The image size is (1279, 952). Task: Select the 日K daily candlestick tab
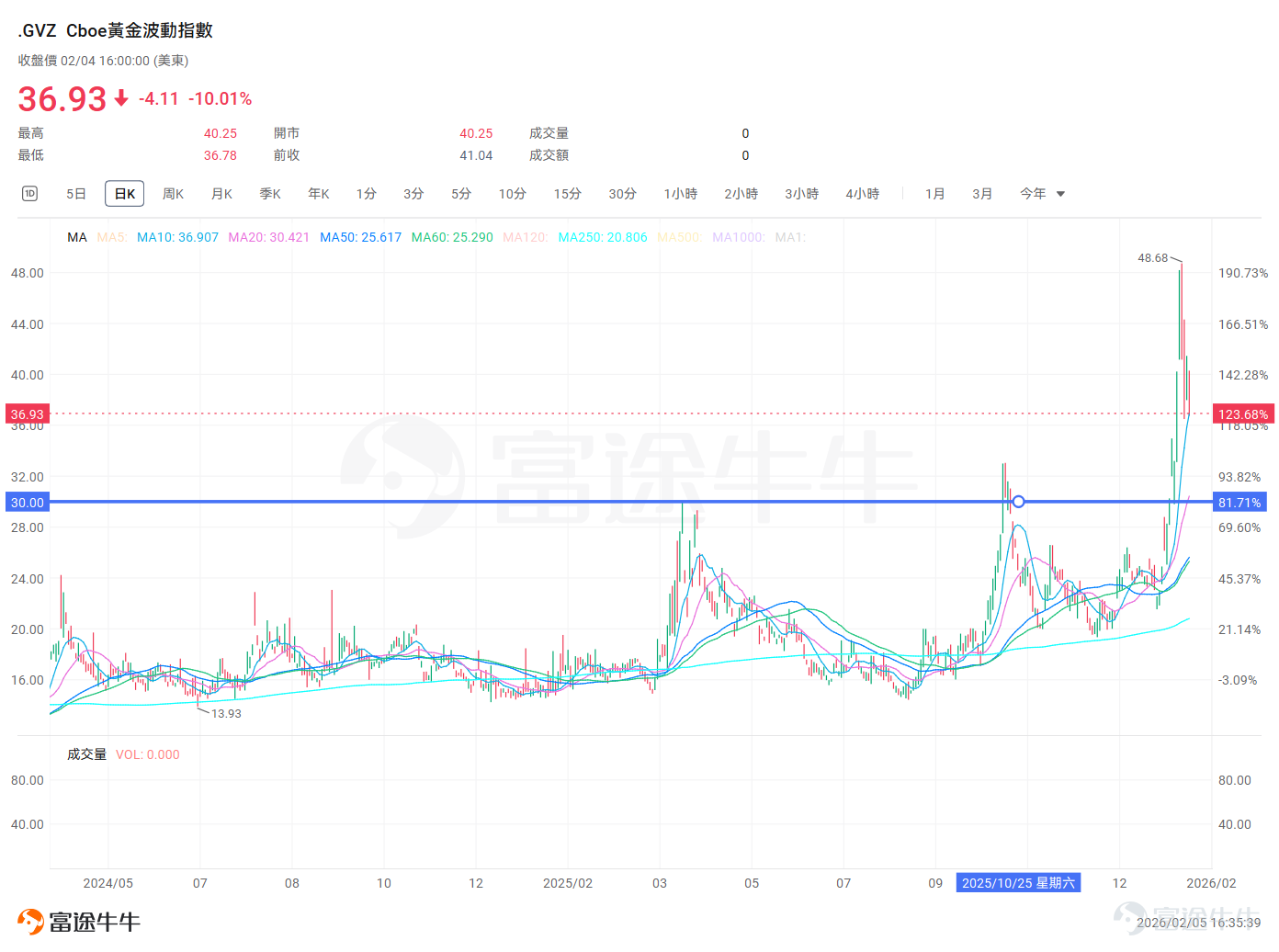(125, 194)
